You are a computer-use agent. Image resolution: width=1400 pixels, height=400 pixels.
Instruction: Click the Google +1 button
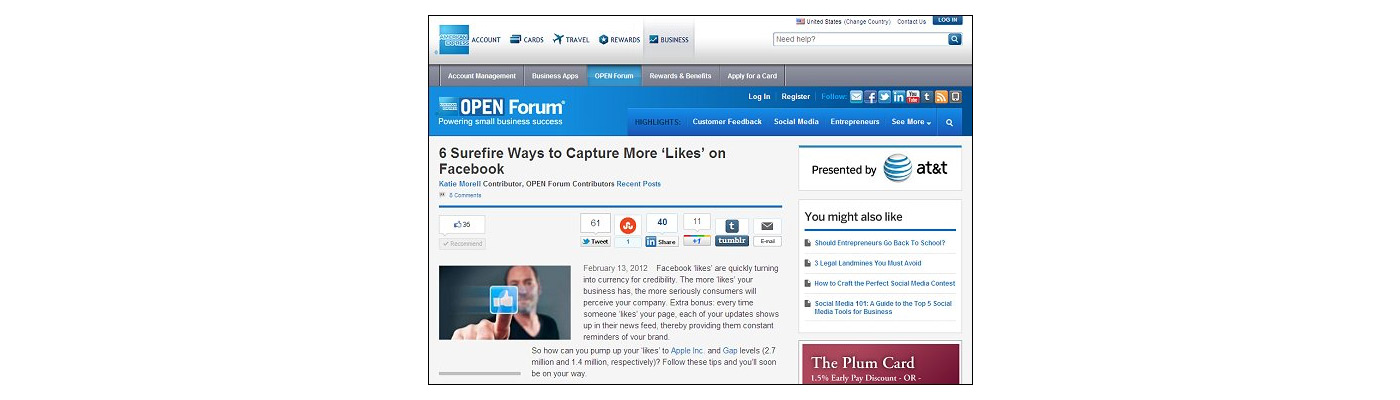point(697,241)
